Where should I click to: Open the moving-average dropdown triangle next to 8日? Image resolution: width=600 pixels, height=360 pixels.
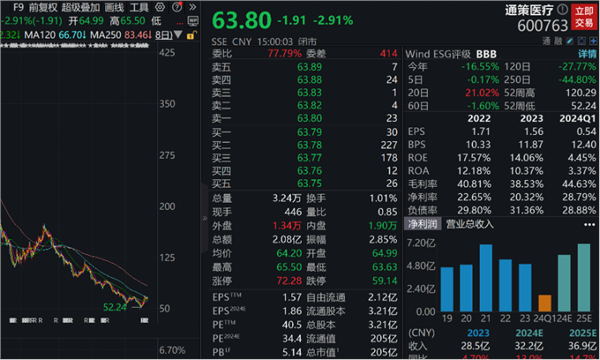coord(178,35)
